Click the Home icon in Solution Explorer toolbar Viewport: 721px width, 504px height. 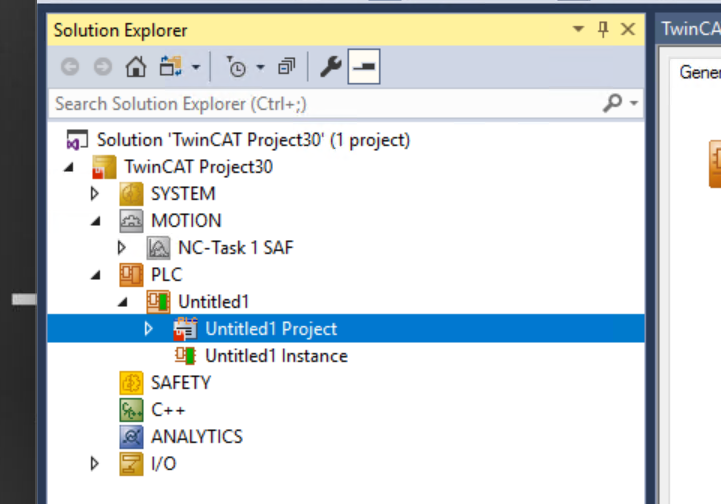(x=136, y=67)
